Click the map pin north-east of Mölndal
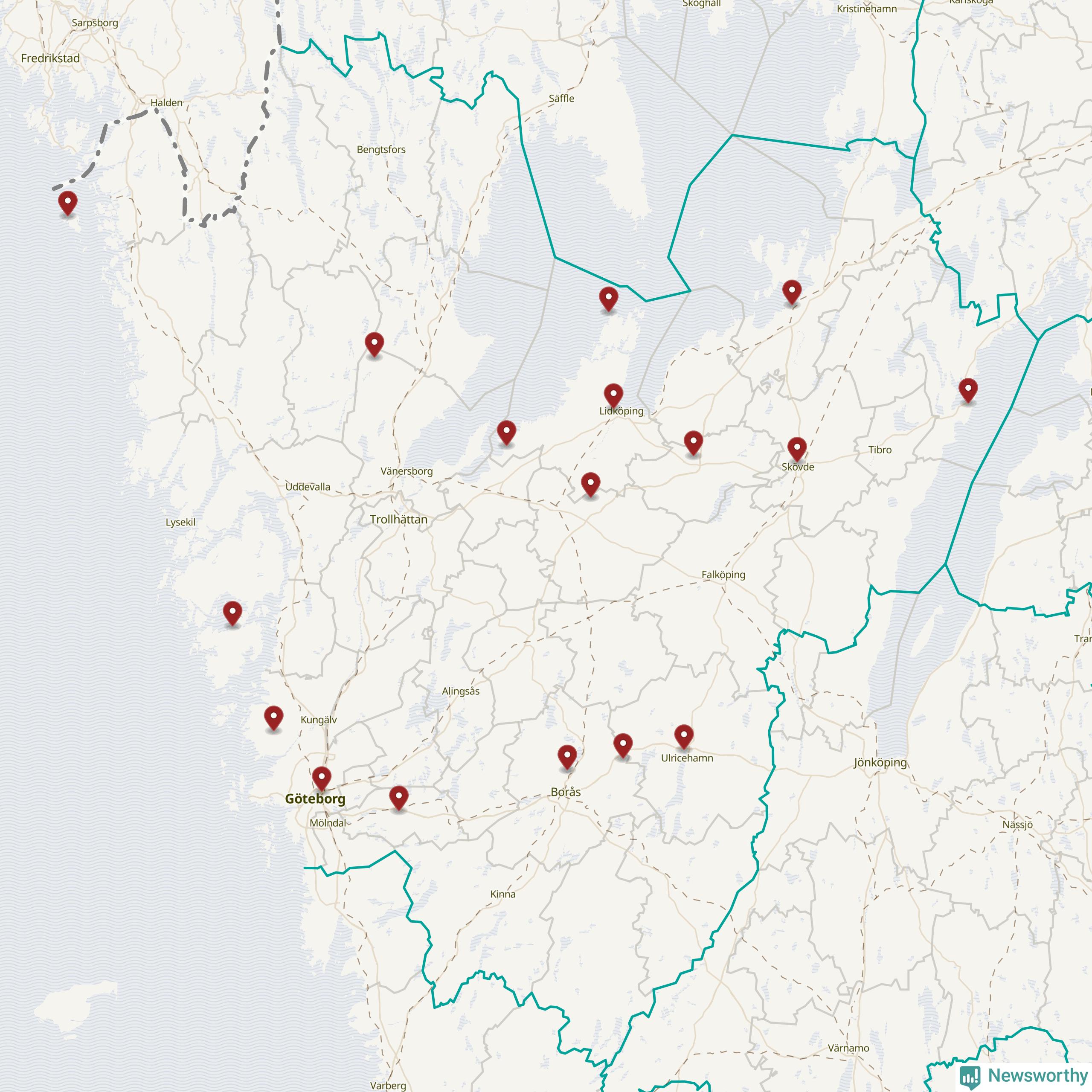 pos(398,798)
